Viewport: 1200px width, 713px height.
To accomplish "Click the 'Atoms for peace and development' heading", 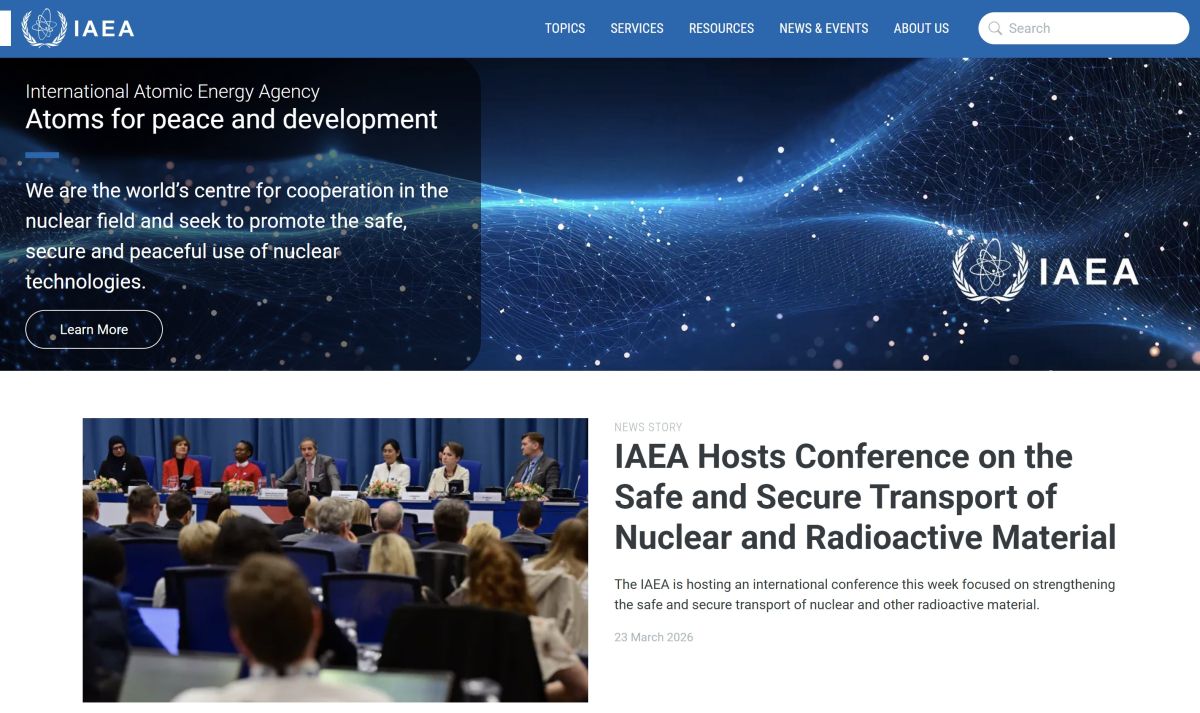I will (232, 119).
